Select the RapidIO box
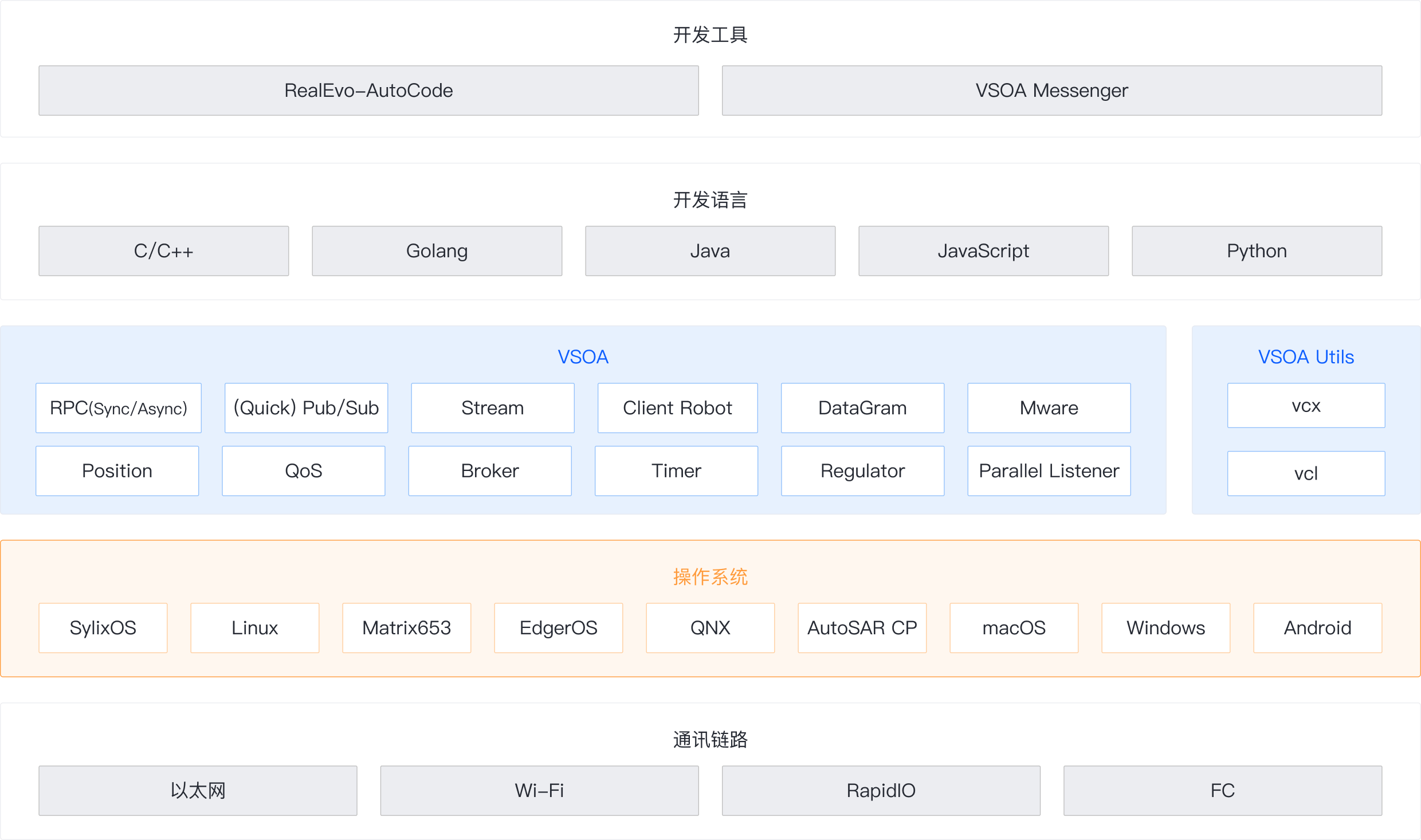The height and width of the screenshot is (840, 1421). pyautogui.click(x=881, y=791)
